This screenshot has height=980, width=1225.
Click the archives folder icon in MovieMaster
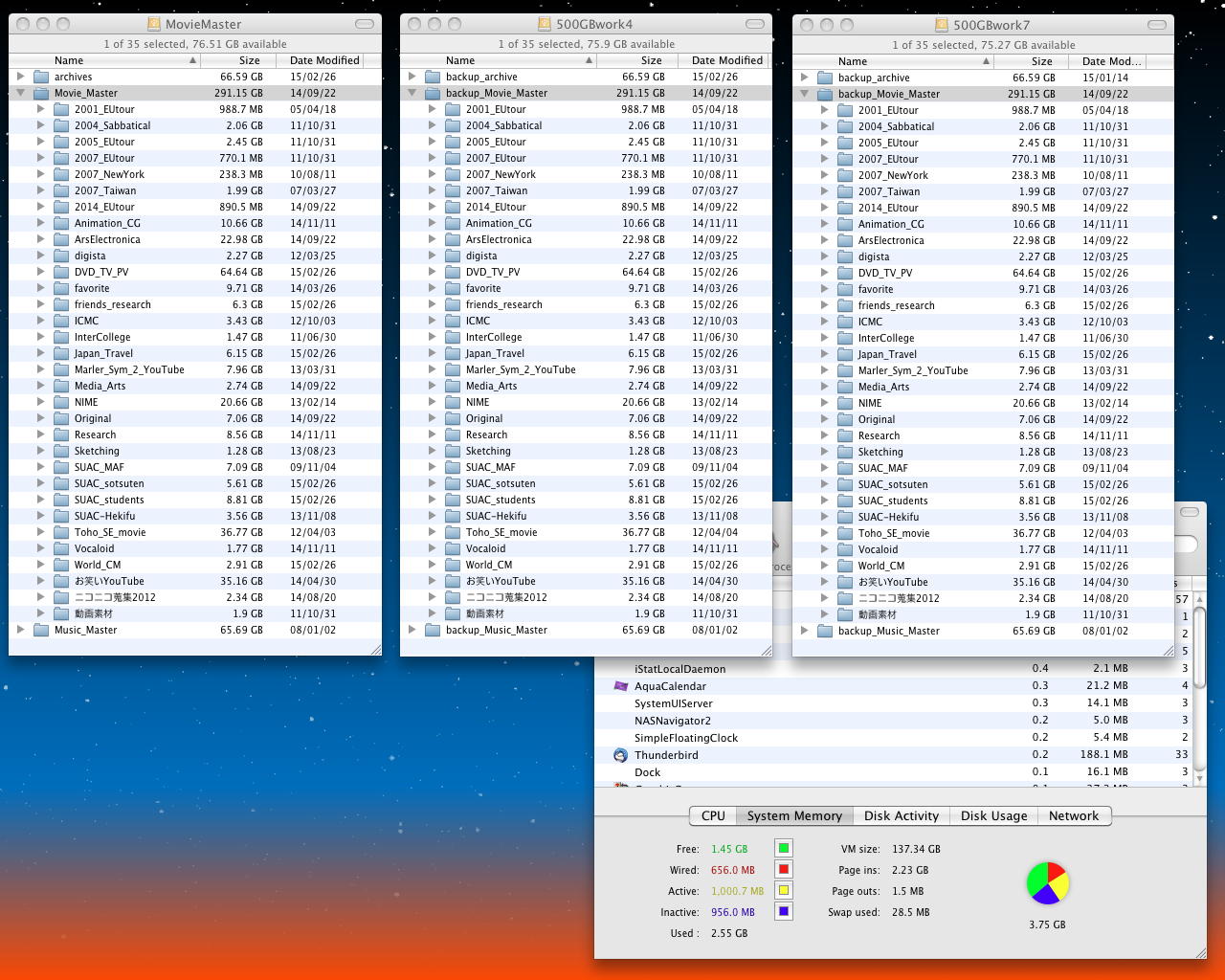41,77
